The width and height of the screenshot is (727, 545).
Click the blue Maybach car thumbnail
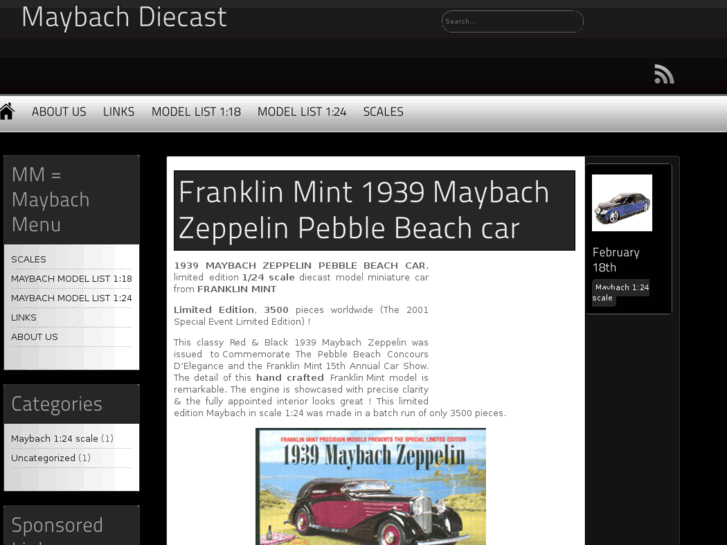(x=622, y=203)
